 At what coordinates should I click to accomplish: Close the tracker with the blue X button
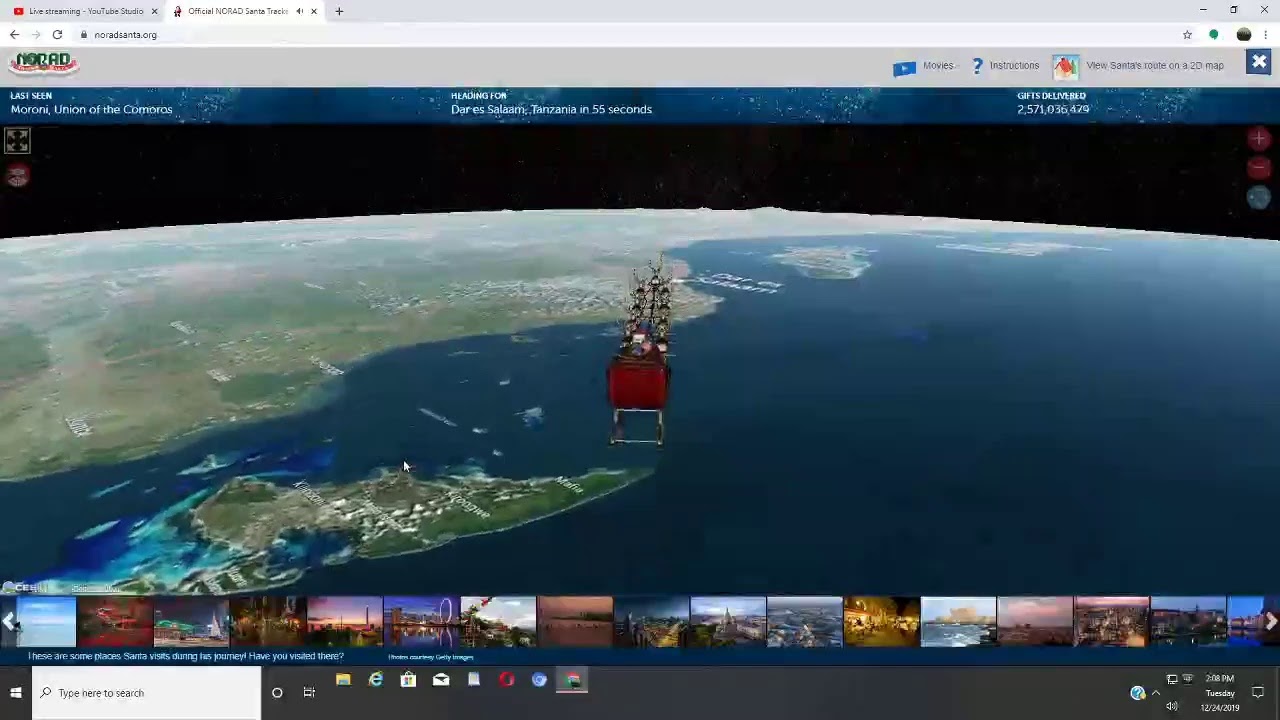(1259, 62)
